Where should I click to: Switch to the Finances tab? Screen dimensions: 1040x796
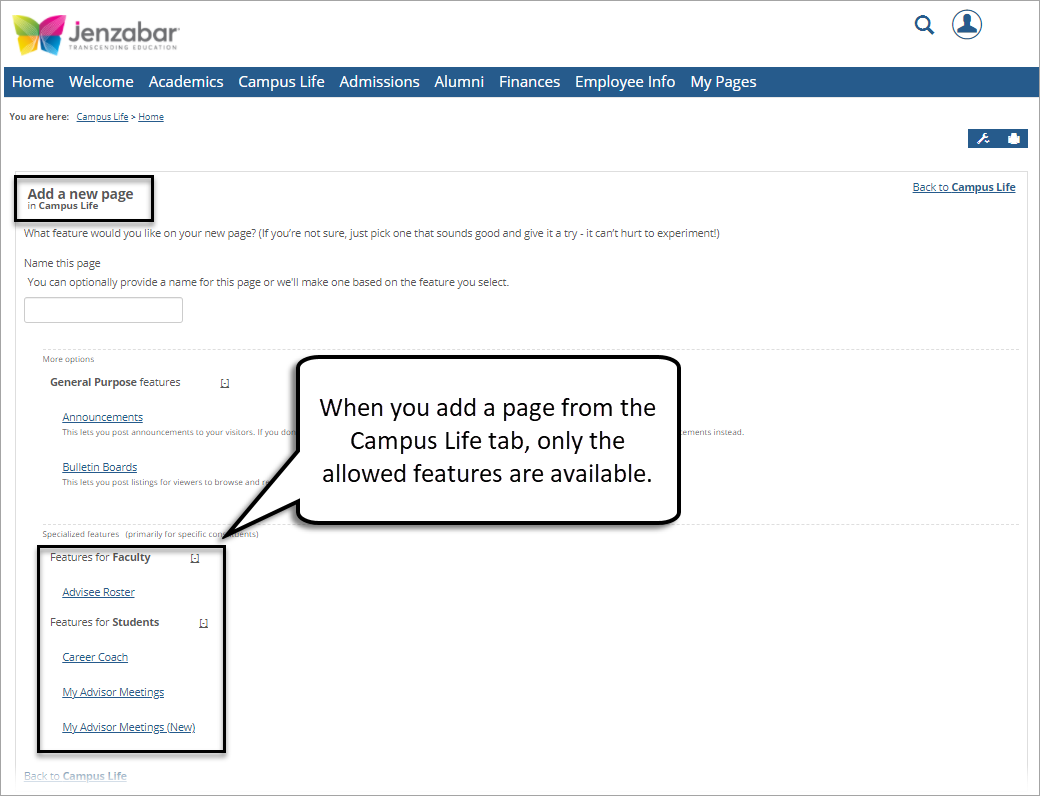point(529,82)
